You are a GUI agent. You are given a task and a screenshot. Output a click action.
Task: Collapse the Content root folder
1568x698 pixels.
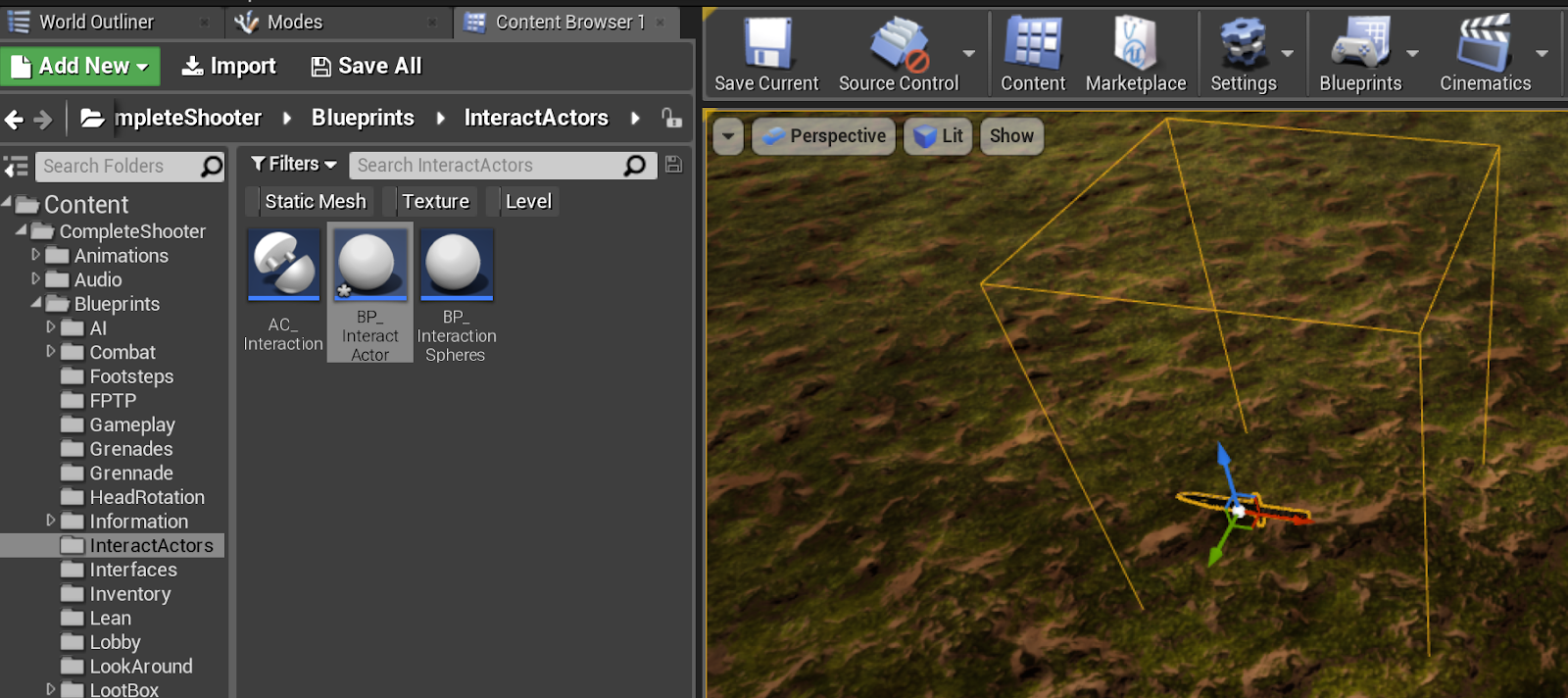click(7, 204)
